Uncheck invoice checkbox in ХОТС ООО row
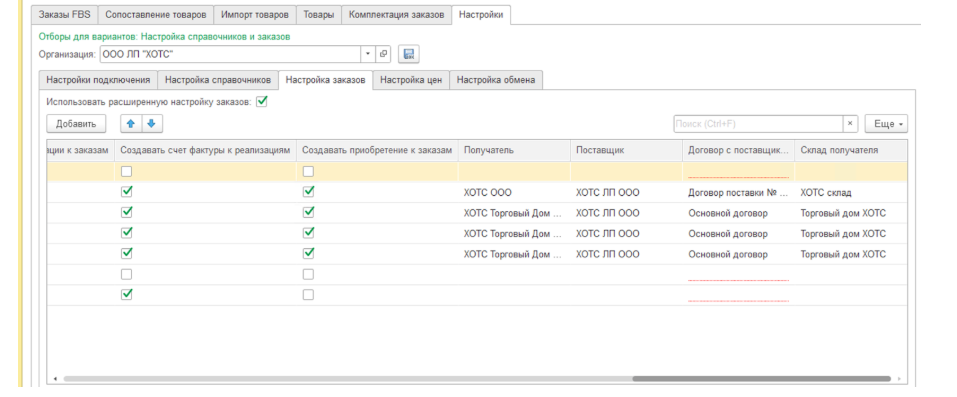This screenshot has width=957, height=397. (126, 192)
